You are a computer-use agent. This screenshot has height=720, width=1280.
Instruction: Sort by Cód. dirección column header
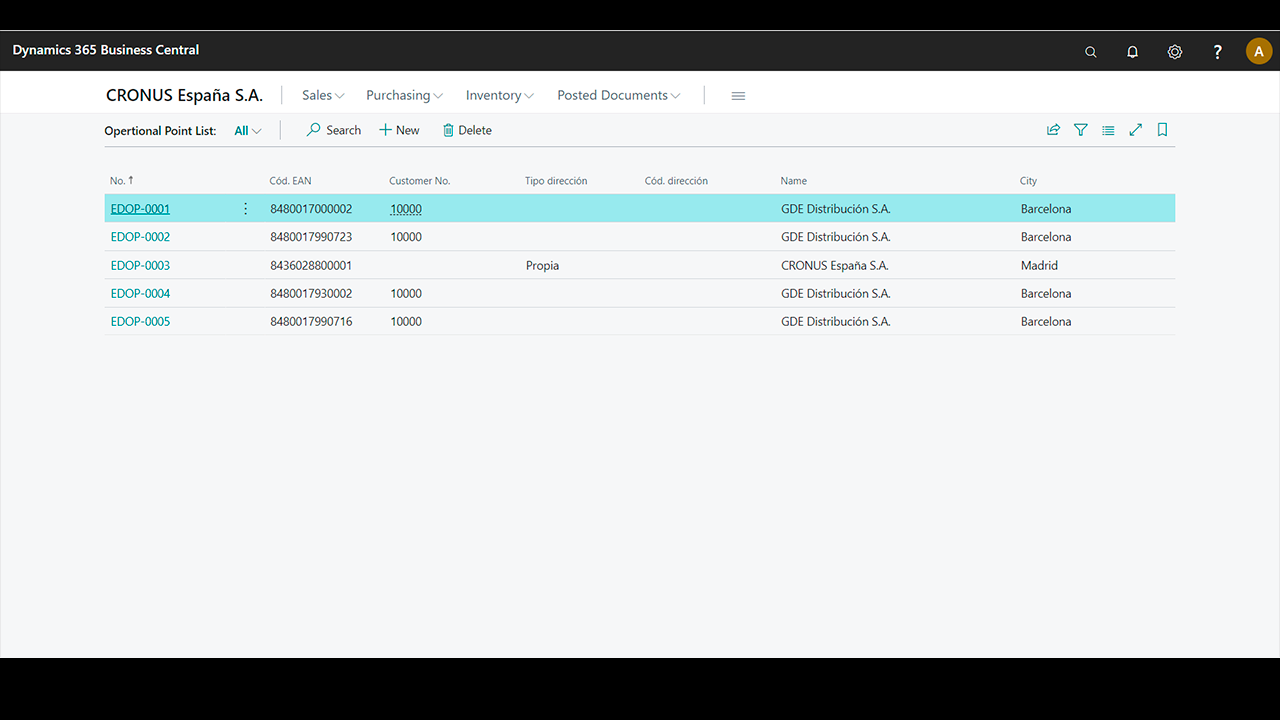(676, 181)
